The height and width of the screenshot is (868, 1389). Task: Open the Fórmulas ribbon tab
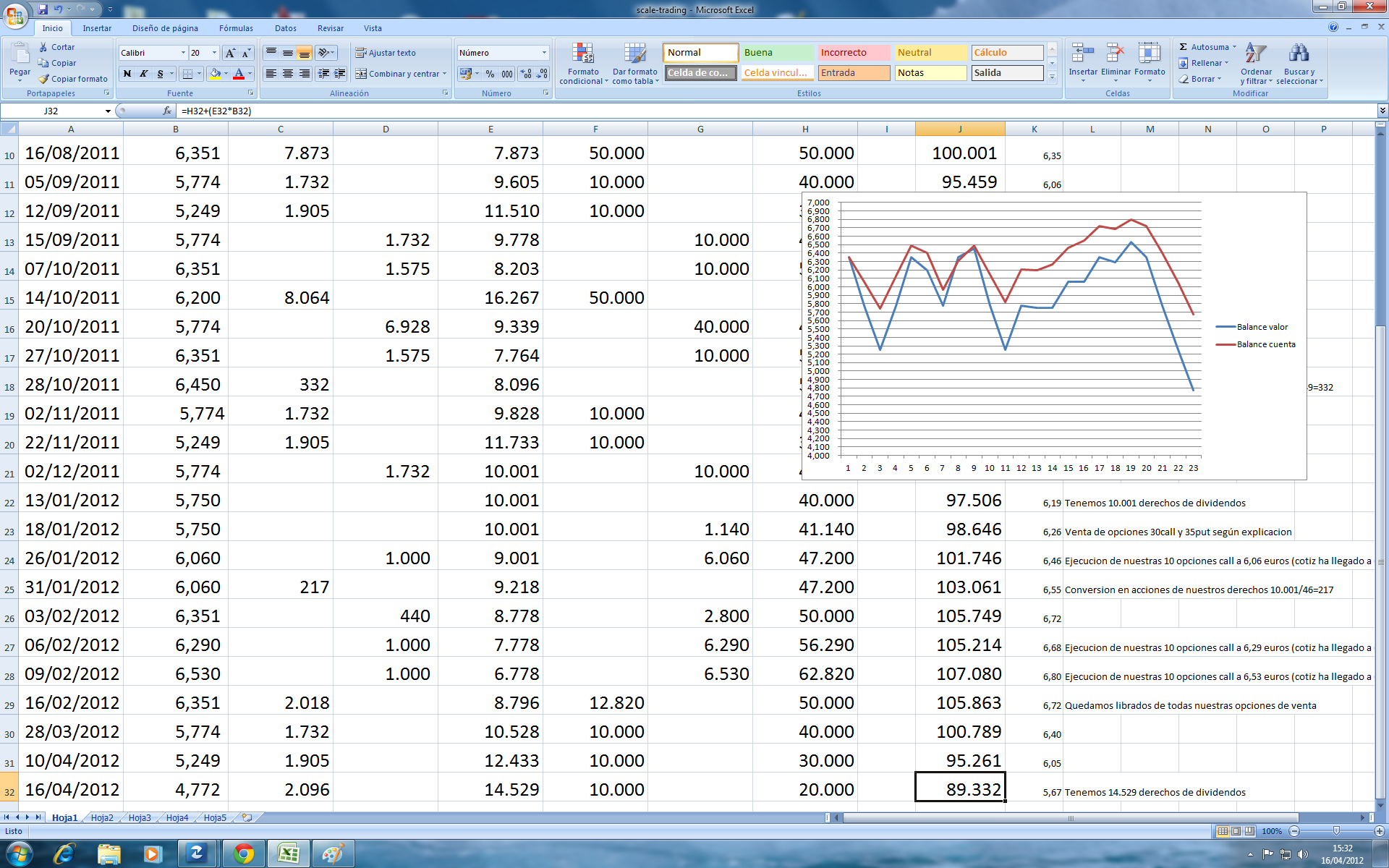coord(236,28)
